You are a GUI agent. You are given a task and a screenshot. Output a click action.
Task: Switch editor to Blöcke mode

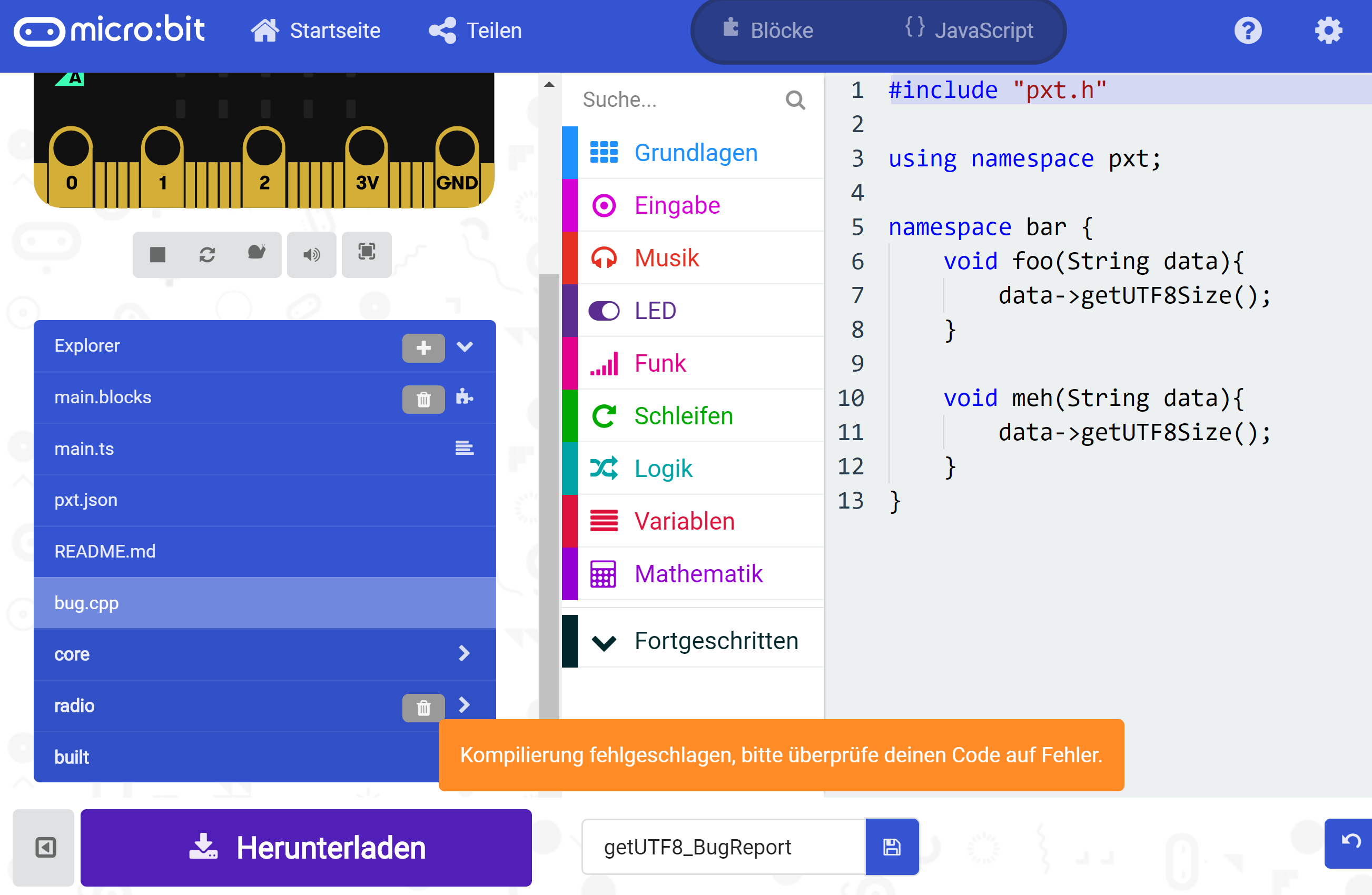pos(781,30)
